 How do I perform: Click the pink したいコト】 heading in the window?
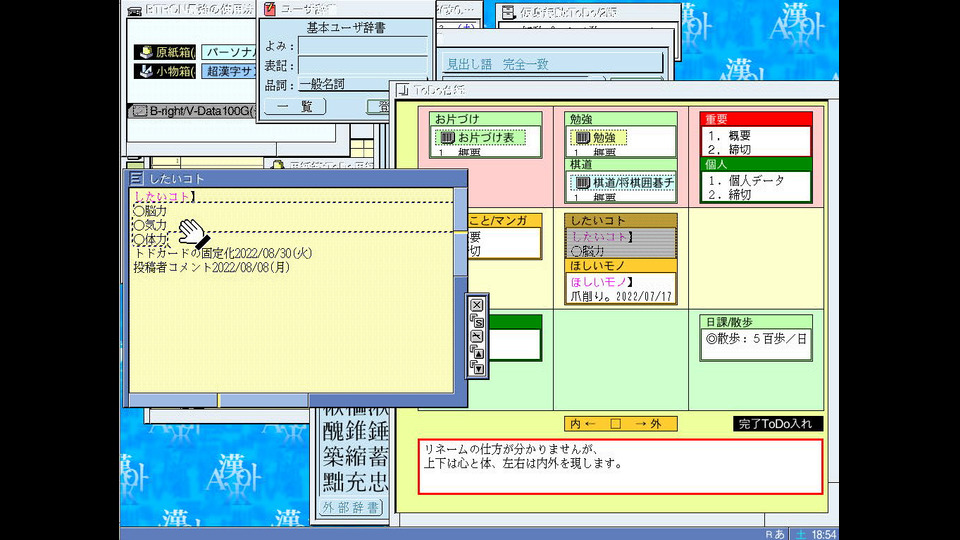pyautogui.click(x=165, y=197)
